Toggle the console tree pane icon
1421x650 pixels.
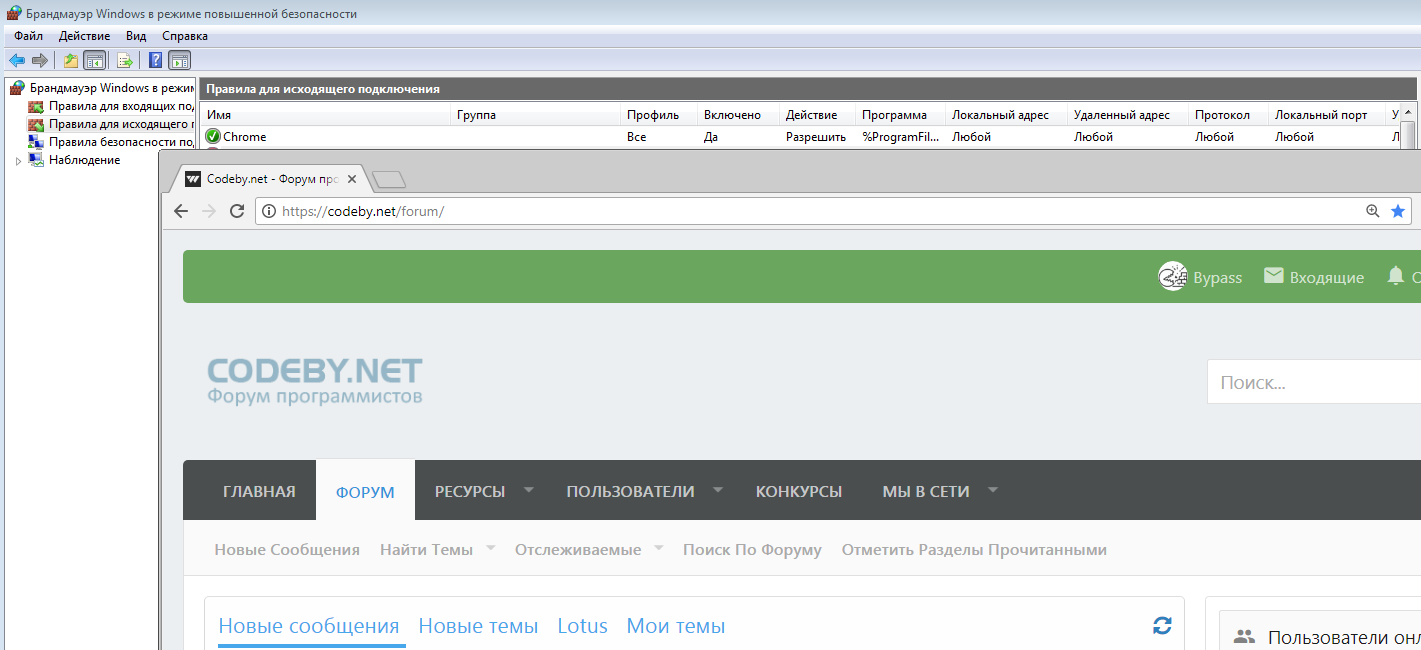point(94,60)
